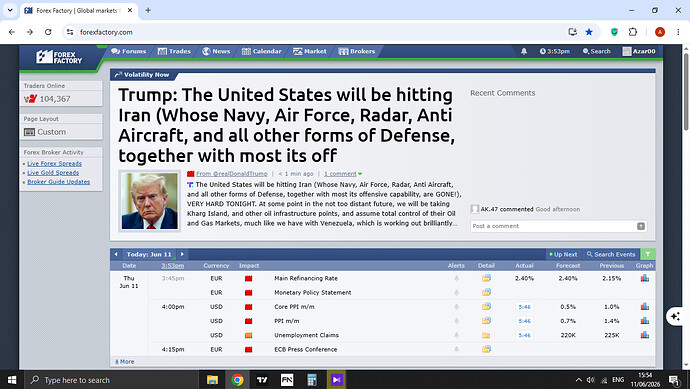Go to next calendar day arrow
The height and width of the screenshot is (389, 690).
pyautogui.click(x=182, y=254)
